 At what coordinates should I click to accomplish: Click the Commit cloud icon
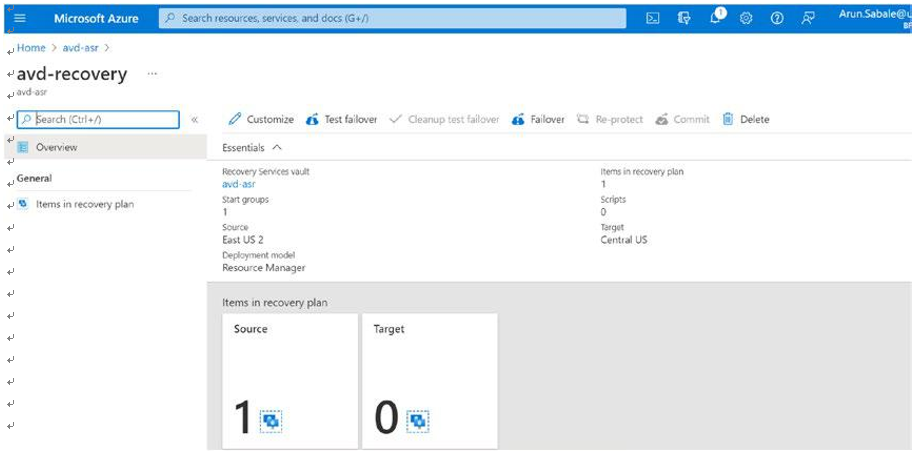[x=662, y=119]
